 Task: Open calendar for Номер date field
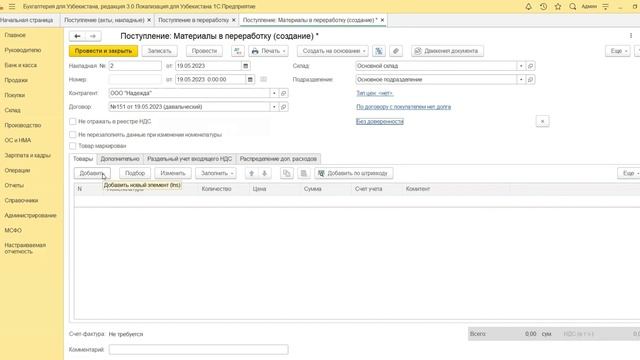250,80
